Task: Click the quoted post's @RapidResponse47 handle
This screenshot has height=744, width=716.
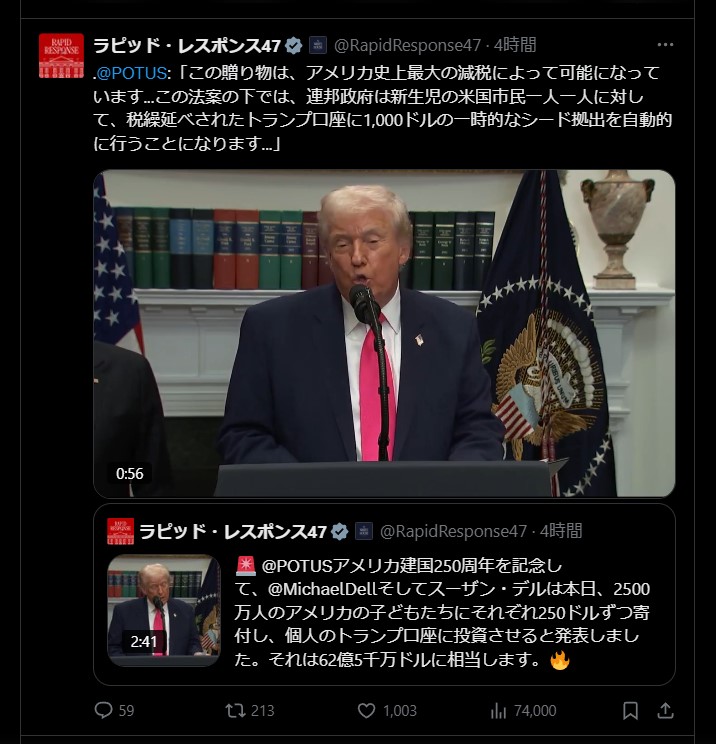Action: pos(454,531)
